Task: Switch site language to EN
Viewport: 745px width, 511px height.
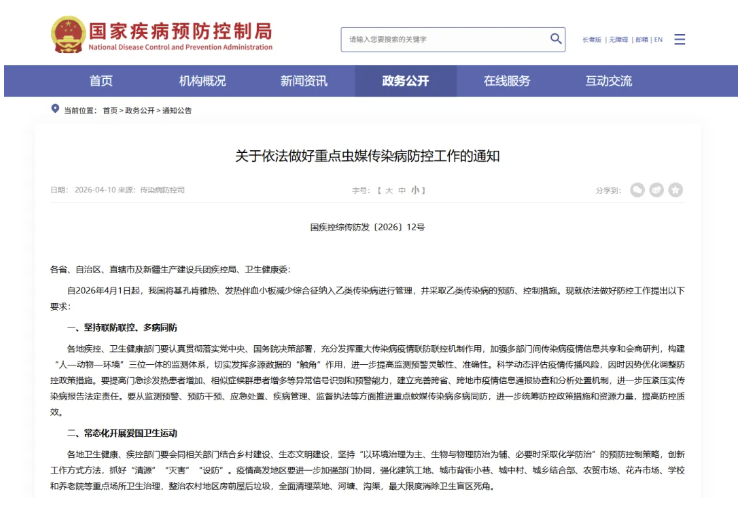Action: coord(658,40)
